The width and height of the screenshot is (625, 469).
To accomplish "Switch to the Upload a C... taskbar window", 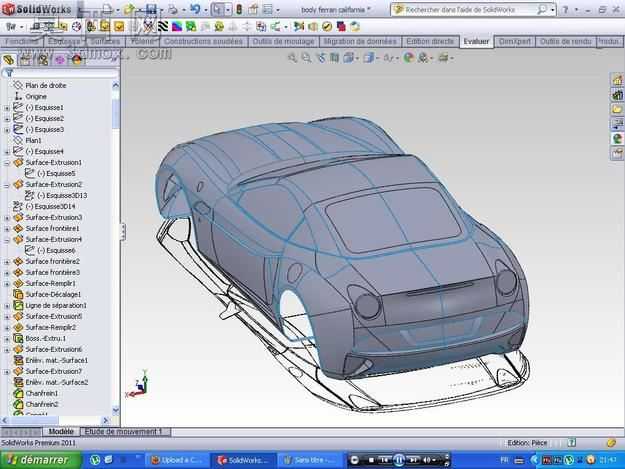I will tap(177, 460).
